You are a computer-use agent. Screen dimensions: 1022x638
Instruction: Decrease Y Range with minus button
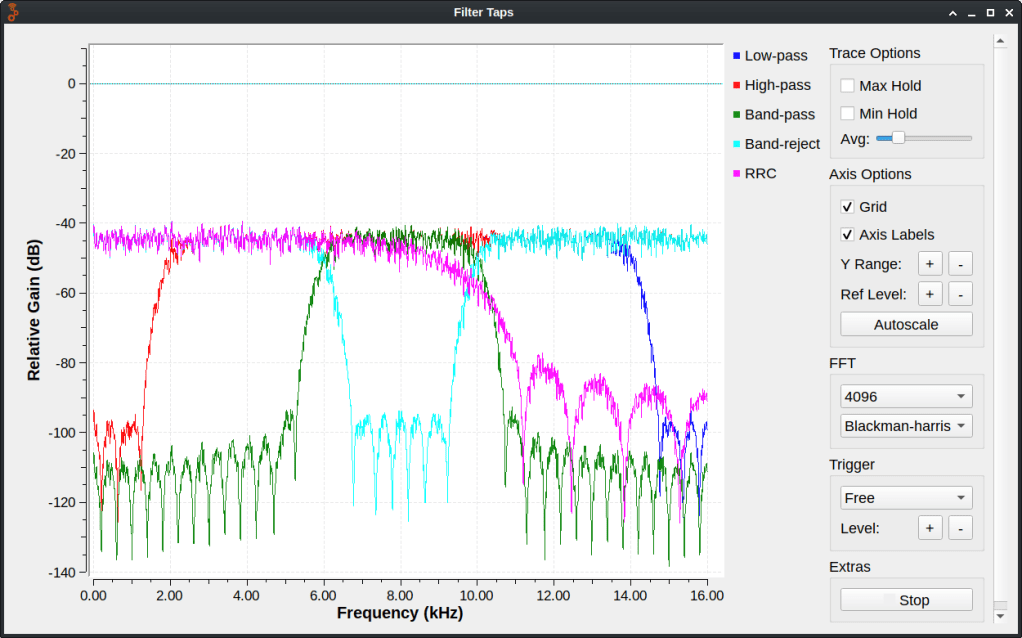point(960,264)
